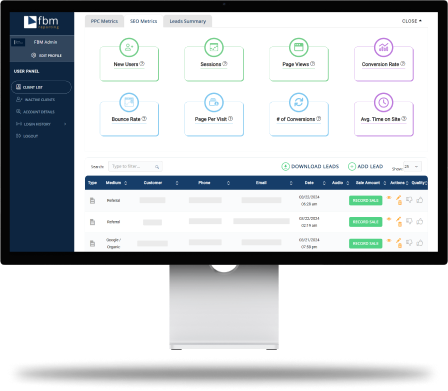Viewport: 448px width, 391px height.
Task: Click help icon beside Page Views
Action: coord(312,64)
